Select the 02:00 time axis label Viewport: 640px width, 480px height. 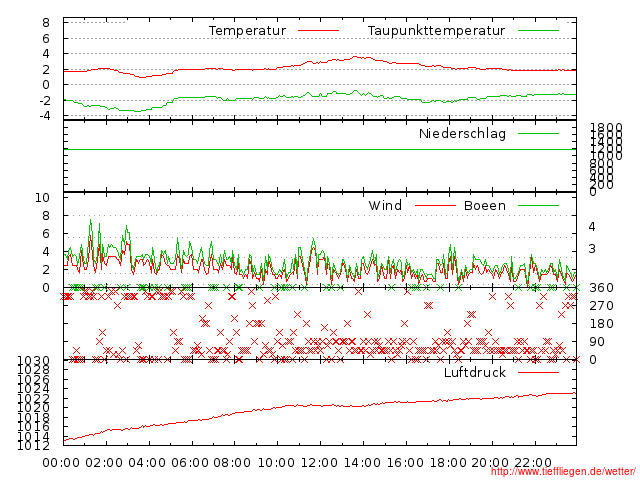click(104, 463)
